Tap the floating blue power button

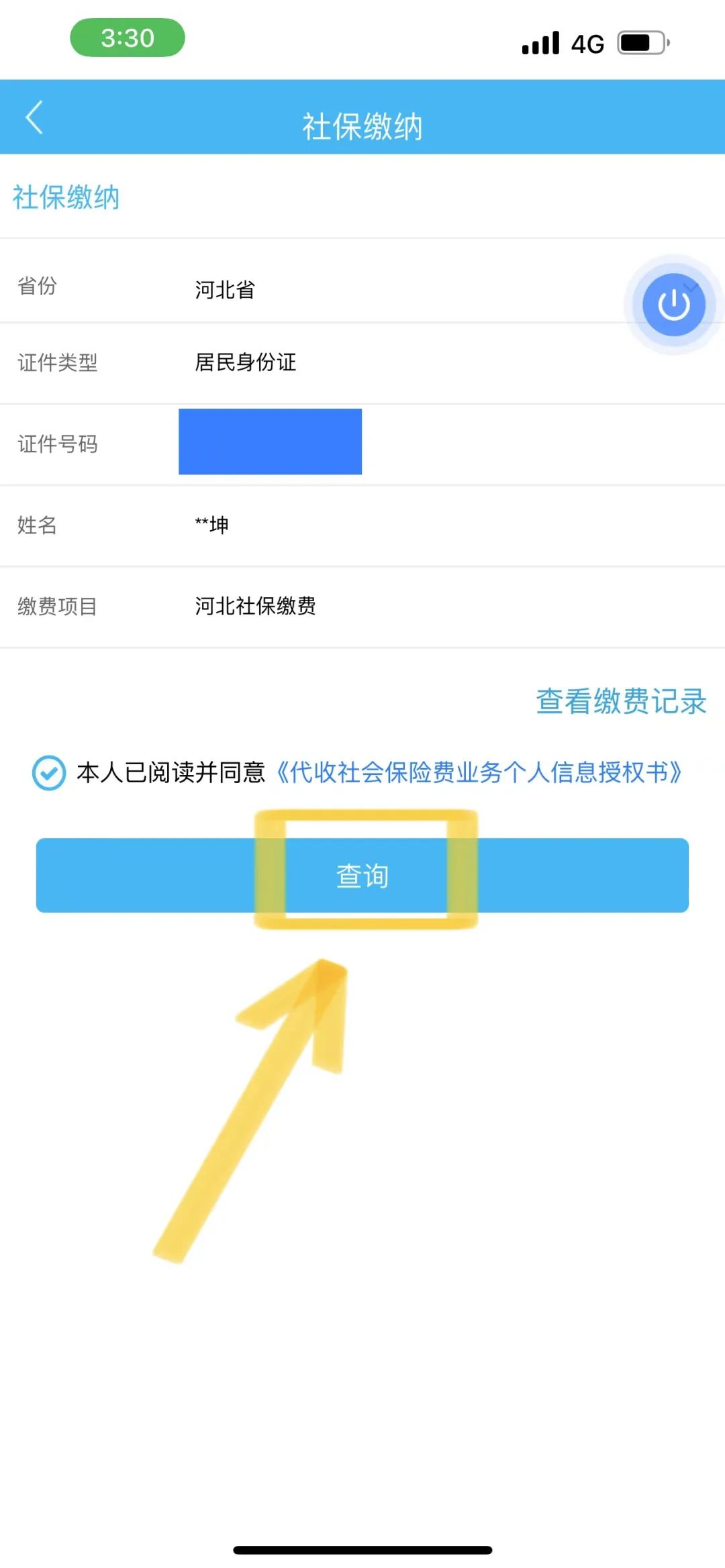point(673,305)
